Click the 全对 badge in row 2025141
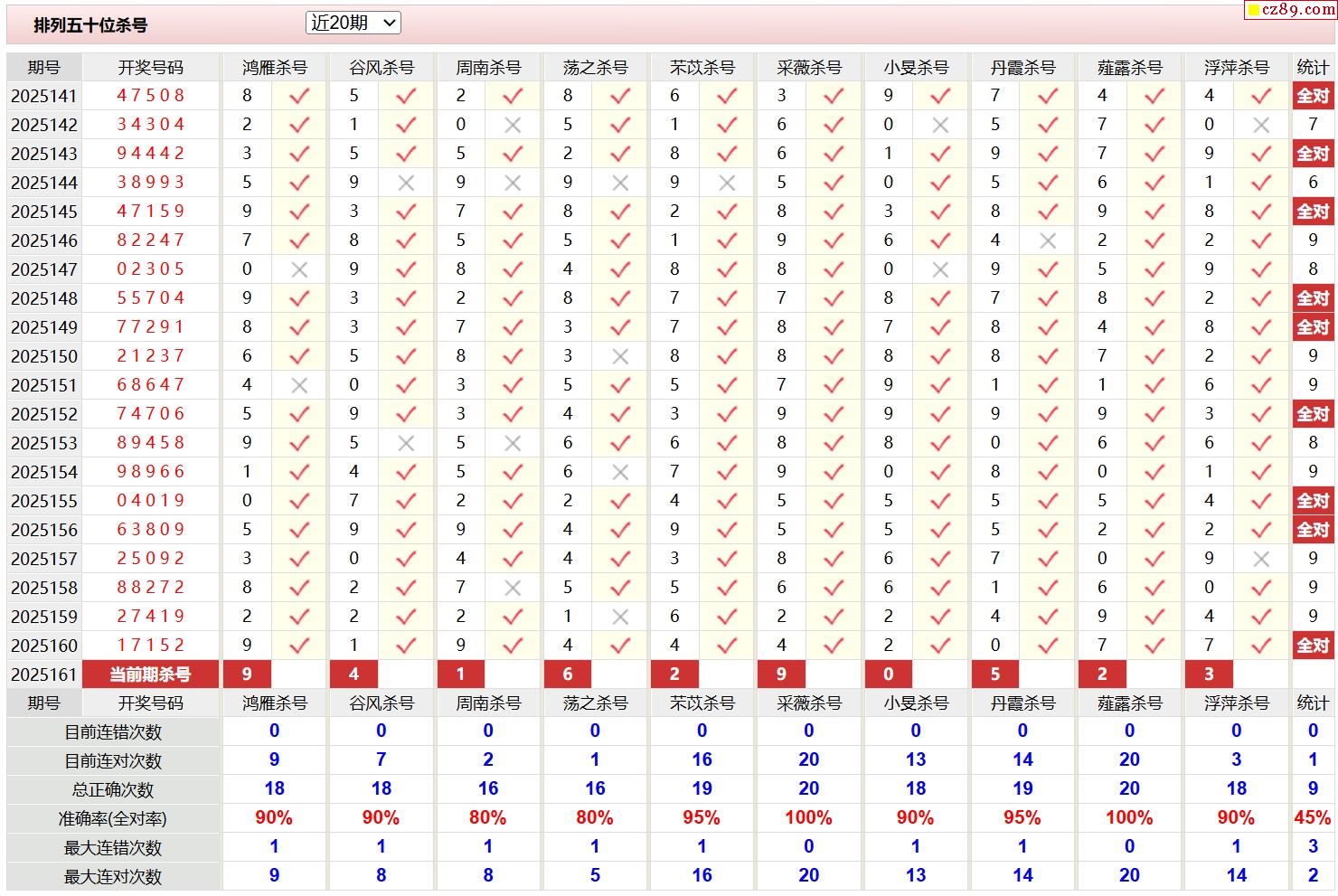 tap(1313, 96)
